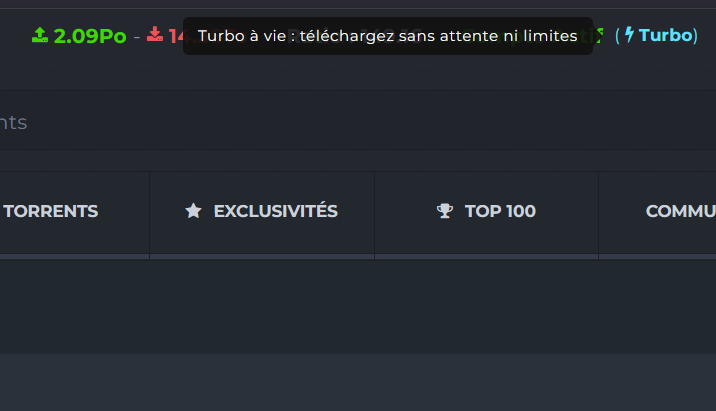Open the Top 100 page

[x=500, y=211]
